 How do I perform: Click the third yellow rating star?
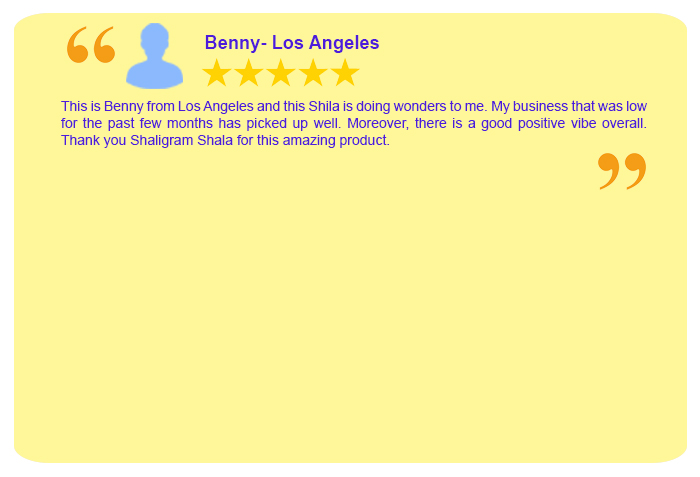(281, 72)
